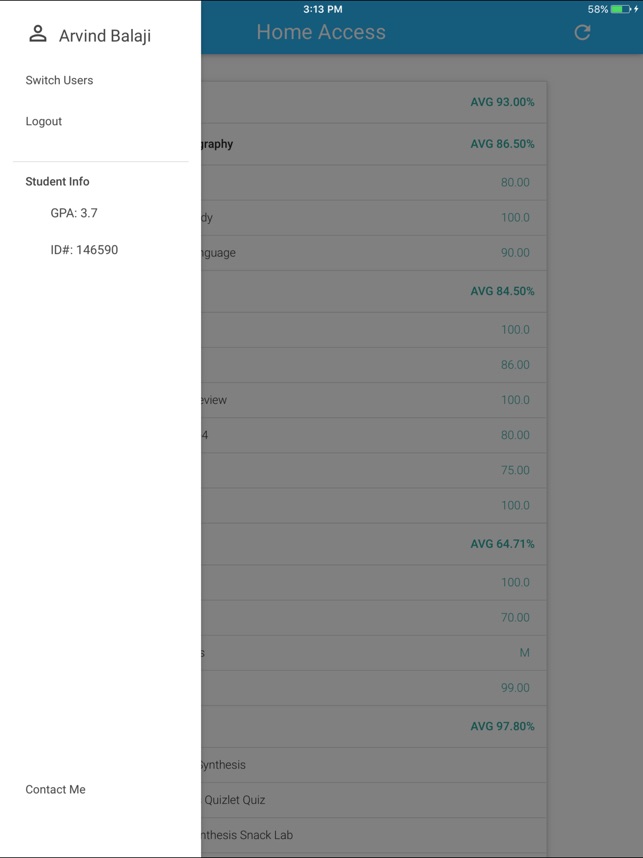643x858 pixels.
Task: Select Switch Users in the drawer
Action: coord(59,80)
